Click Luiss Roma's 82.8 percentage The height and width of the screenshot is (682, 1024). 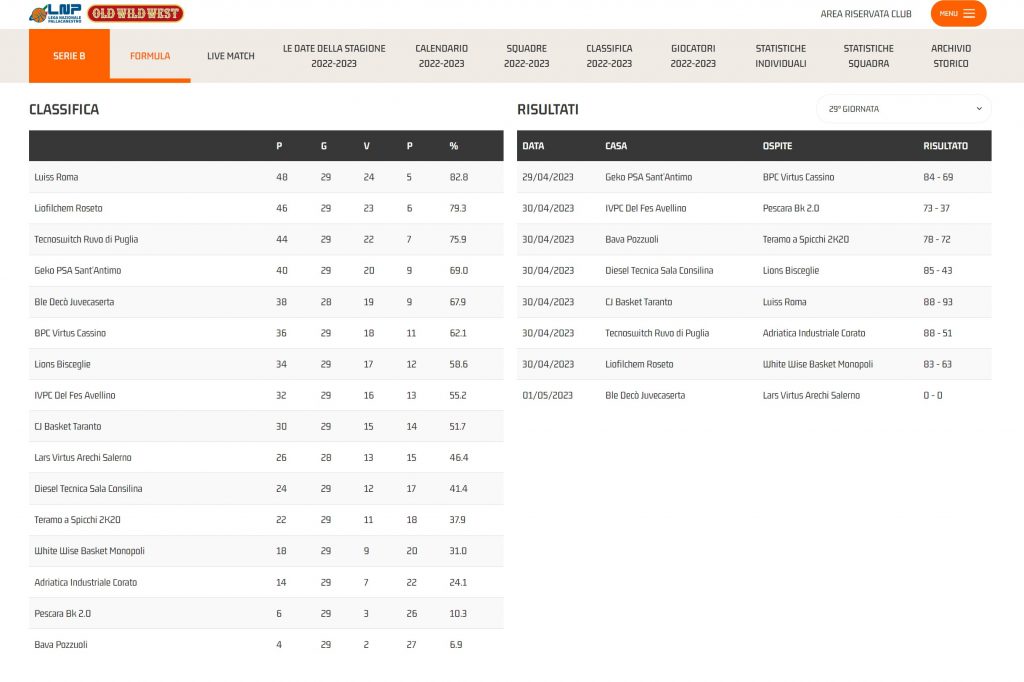coord(458,177)
